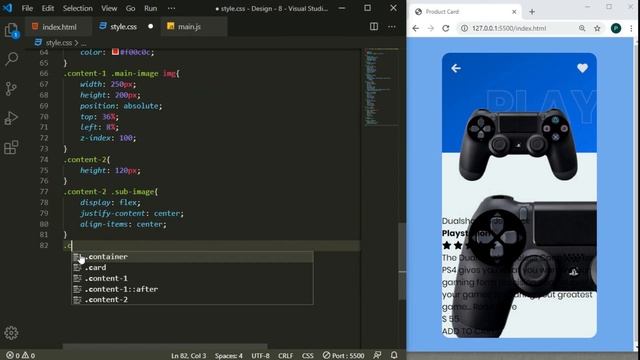640x360 pixels.
Task: Choose .content-1 autocomplete suggestion
Action: point(193,278)
